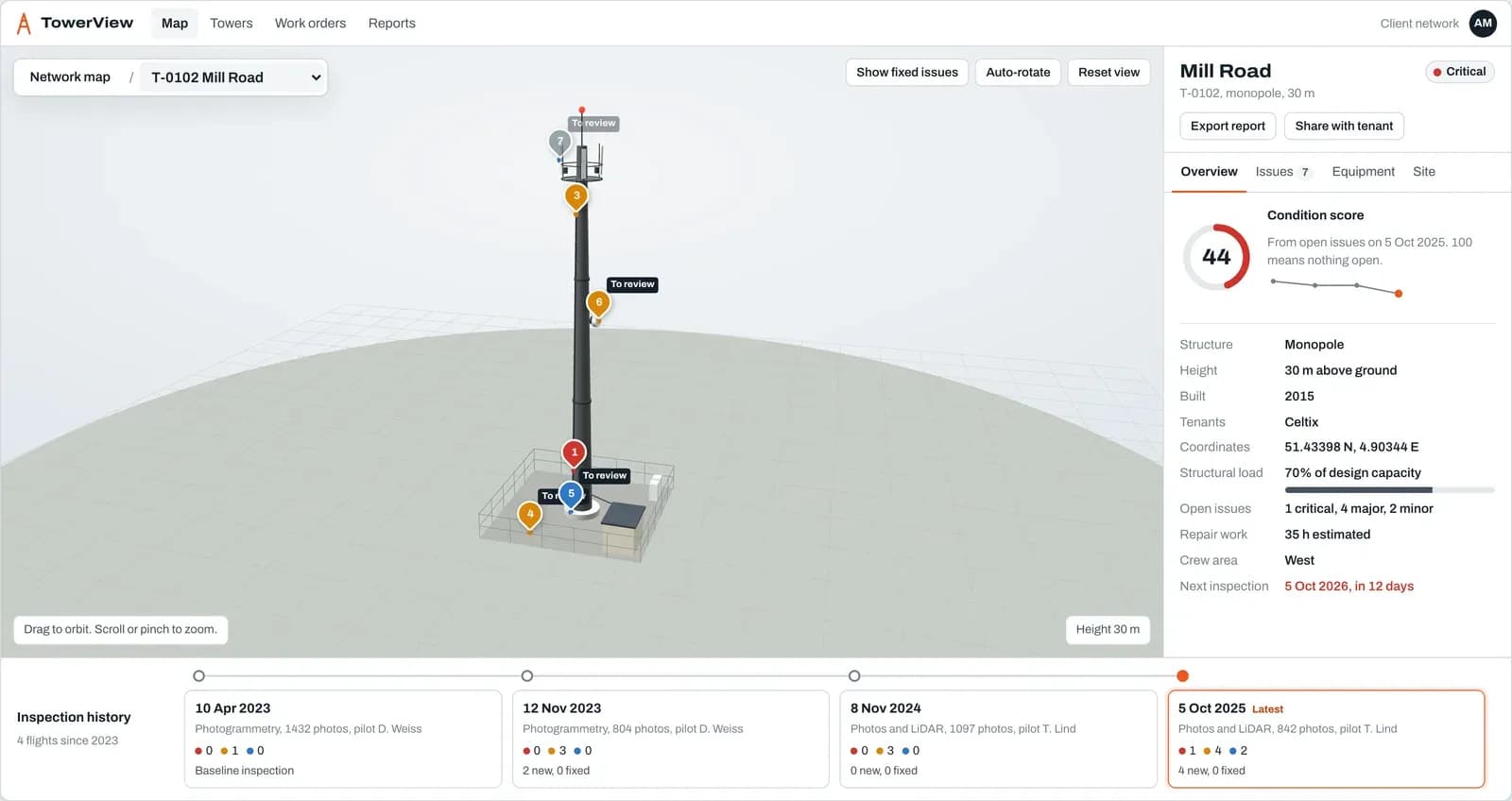Viewport: 1512px width, 801px height.
Task: Go back to Network map breadcrumb
Action: pyautogui.click(x=70, y=77)
